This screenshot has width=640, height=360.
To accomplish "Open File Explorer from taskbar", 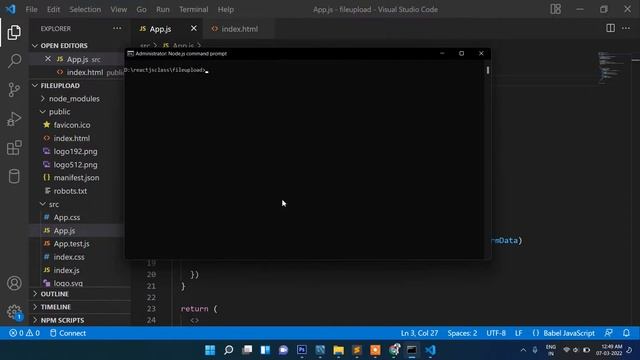I will pyautogui.click(x=338, y=350).
